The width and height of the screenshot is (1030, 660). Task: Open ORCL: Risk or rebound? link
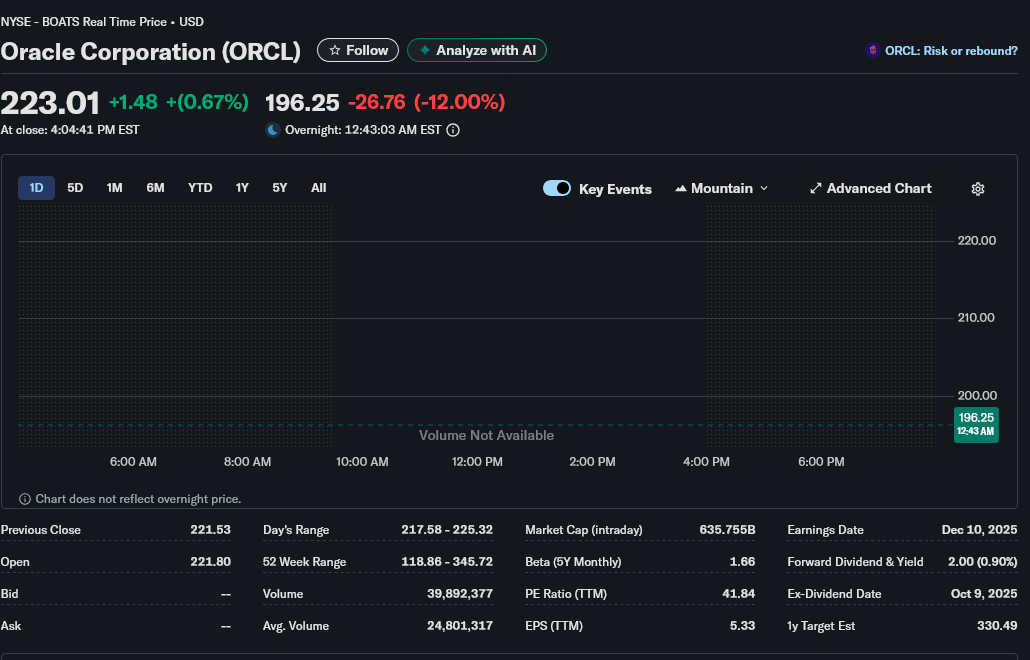[x=951, y=51]
